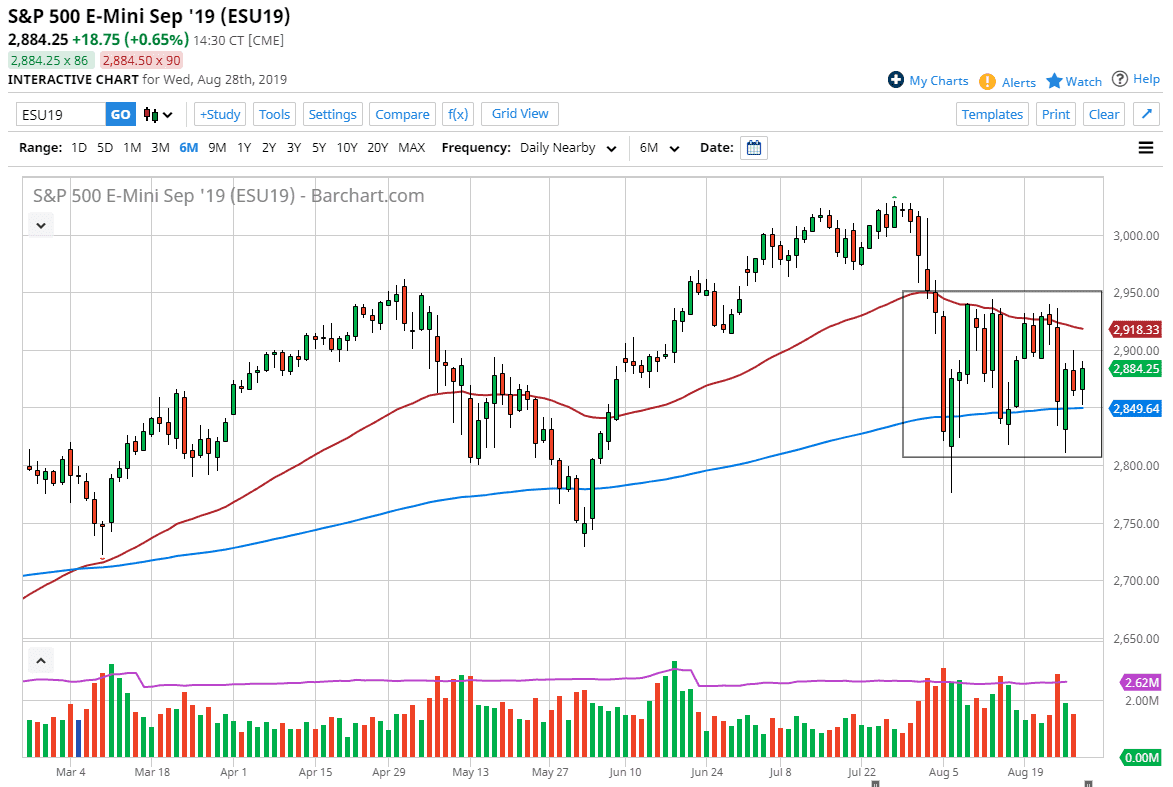
Task: Open the +Study panel
Action: point(219,114)
